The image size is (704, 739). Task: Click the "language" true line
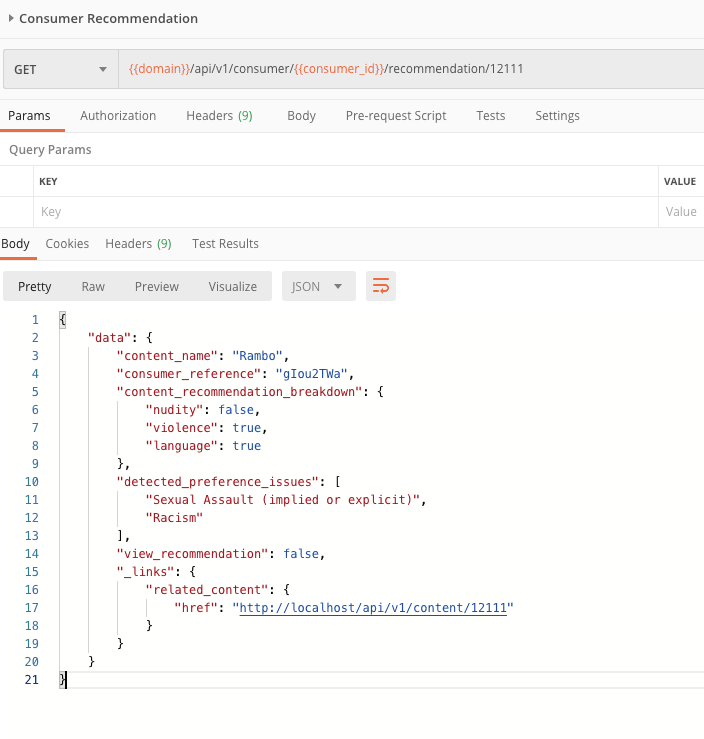click(203, 446)
